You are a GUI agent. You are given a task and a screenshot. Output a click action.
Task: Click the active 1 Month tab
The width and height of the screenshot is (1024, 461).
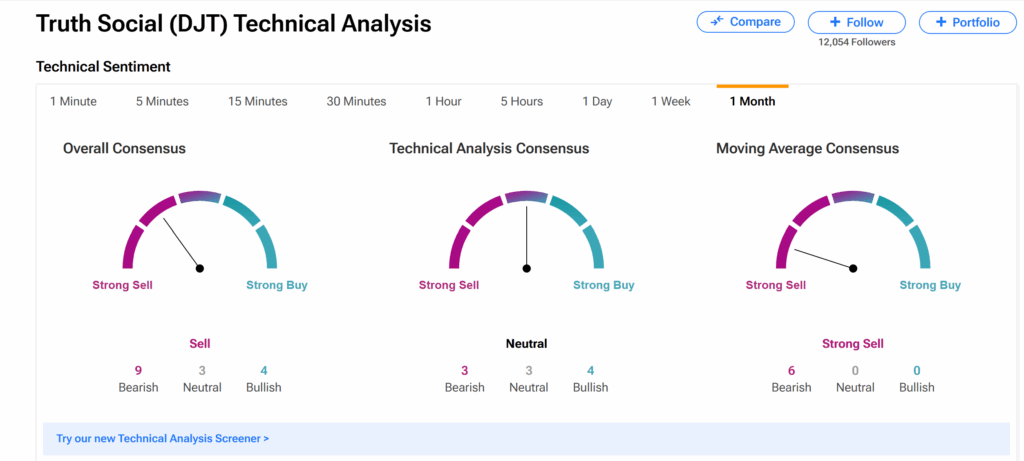click(x=752, y=101)
